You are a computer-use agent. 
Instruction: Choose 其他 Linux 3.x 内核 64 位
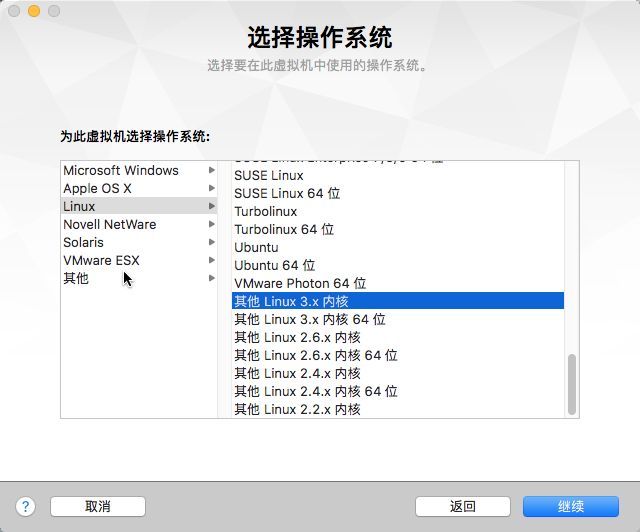click(x=398, y=319)
